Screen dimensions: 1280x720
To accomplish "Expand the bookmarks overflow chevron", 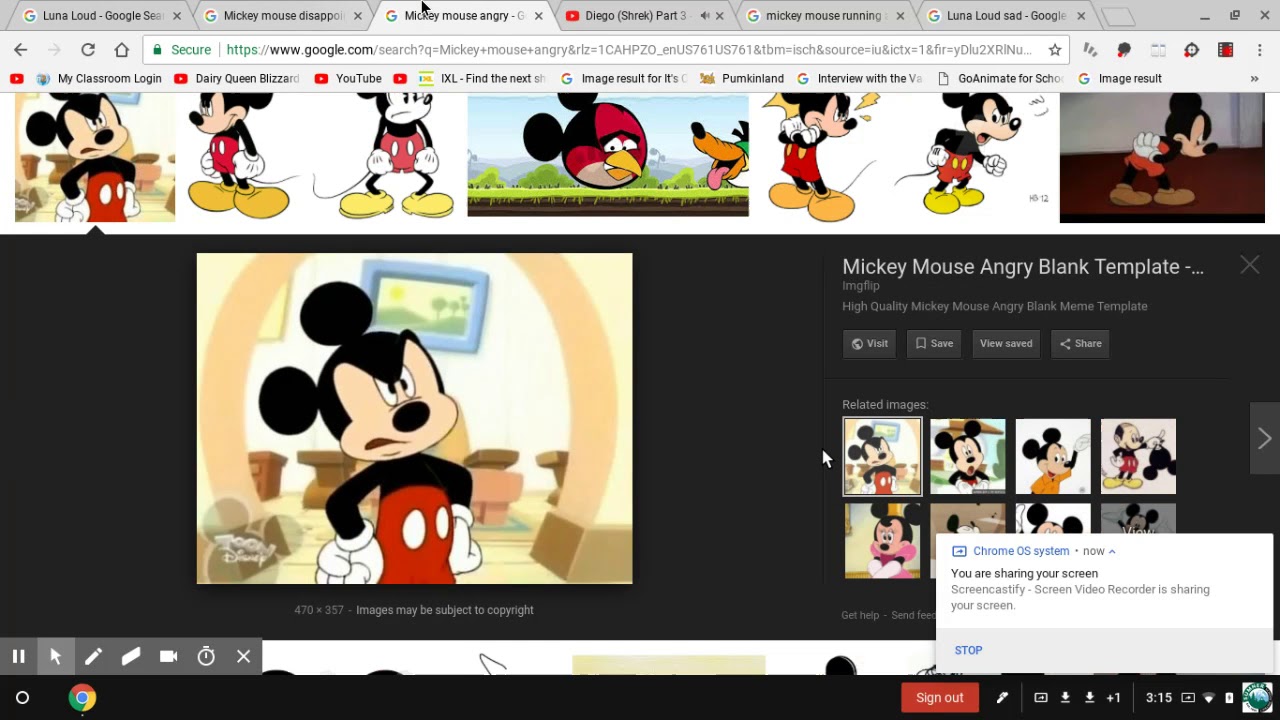I will click(1254, 78).
